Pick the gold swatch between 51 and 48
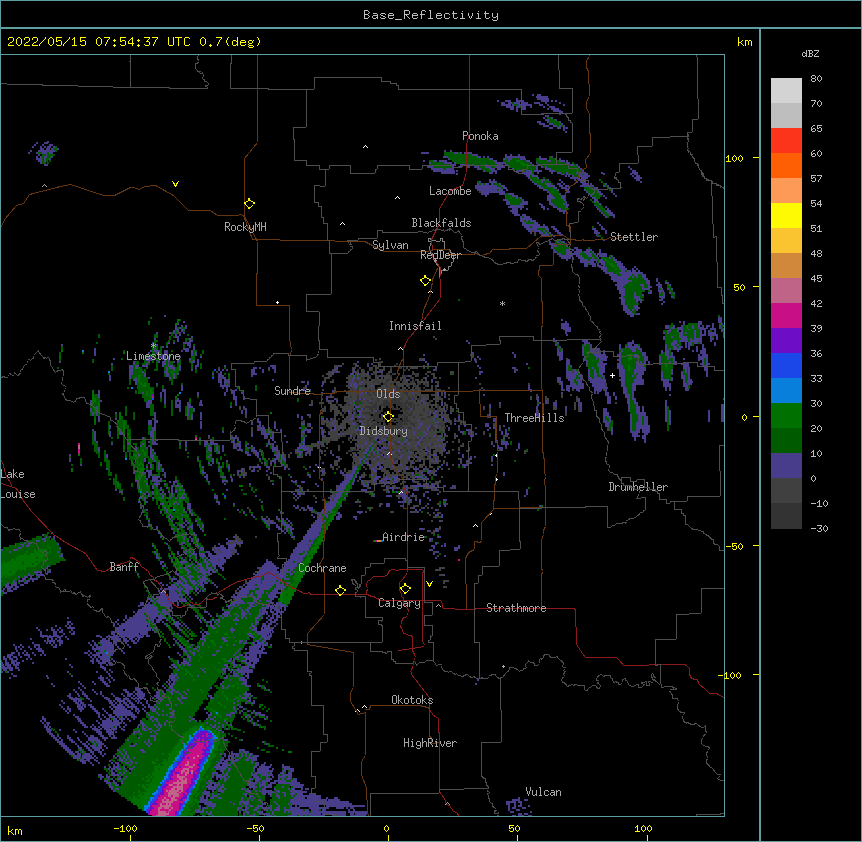 (786, 241)
